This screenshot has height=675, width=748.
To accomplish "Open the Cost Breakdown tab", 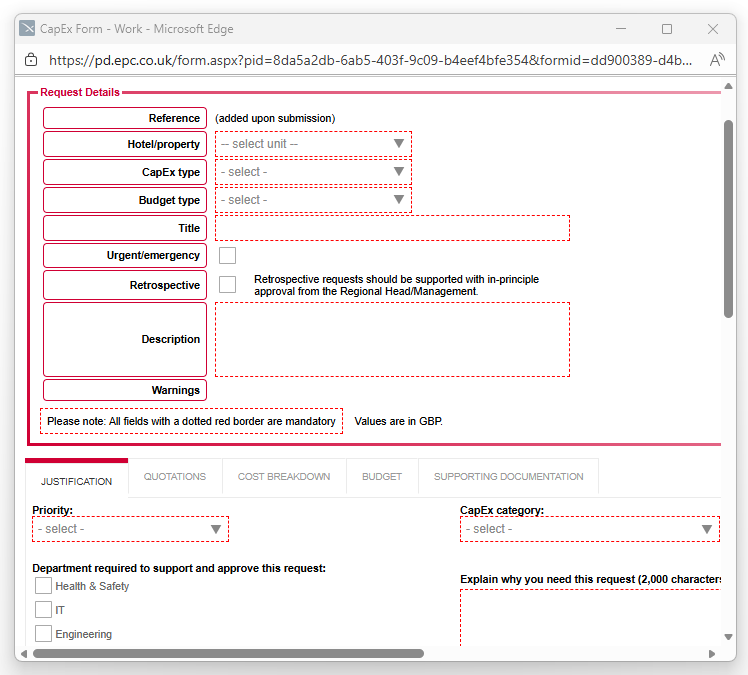I will point(284,477).
